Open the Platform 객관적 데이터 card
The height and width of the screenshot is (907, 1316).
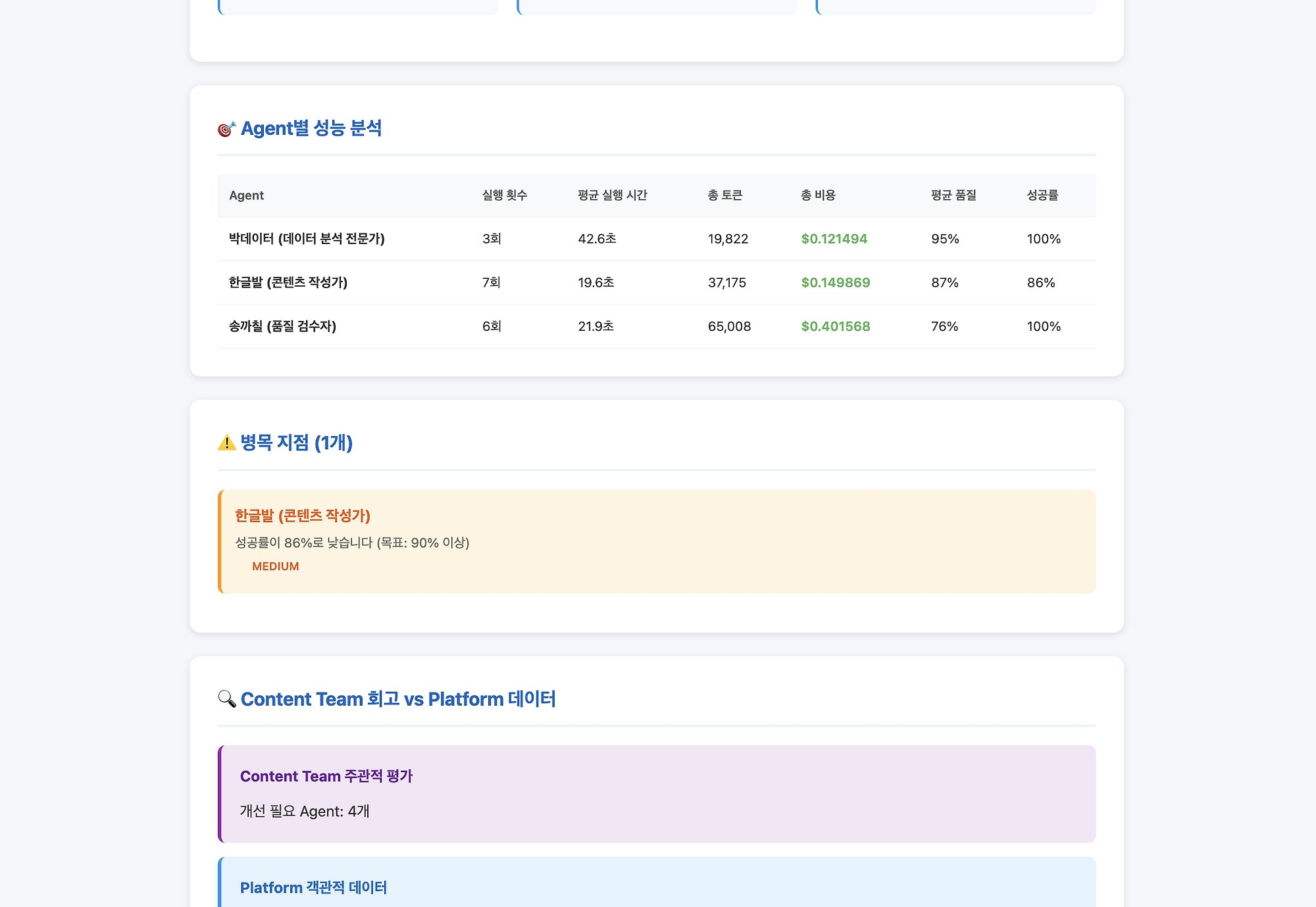[x=313, y=887]
